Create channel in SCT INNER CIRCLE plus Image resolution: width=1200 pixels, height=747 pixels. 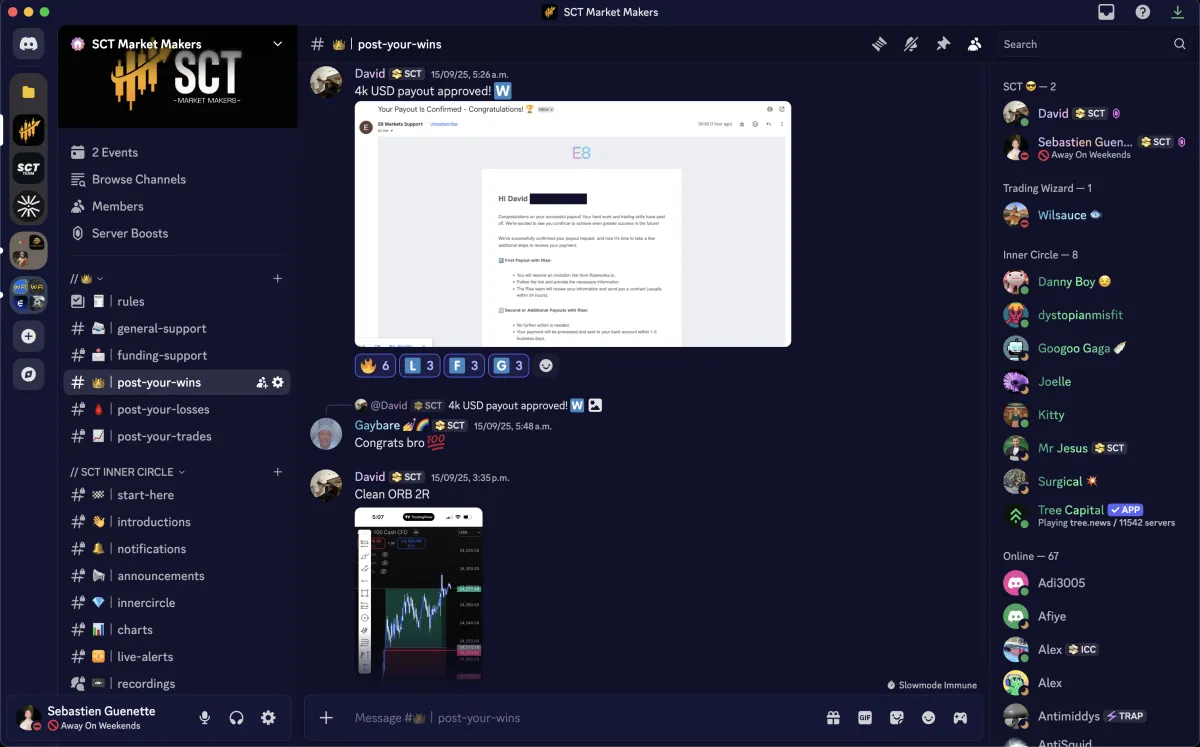coord(278,471)
